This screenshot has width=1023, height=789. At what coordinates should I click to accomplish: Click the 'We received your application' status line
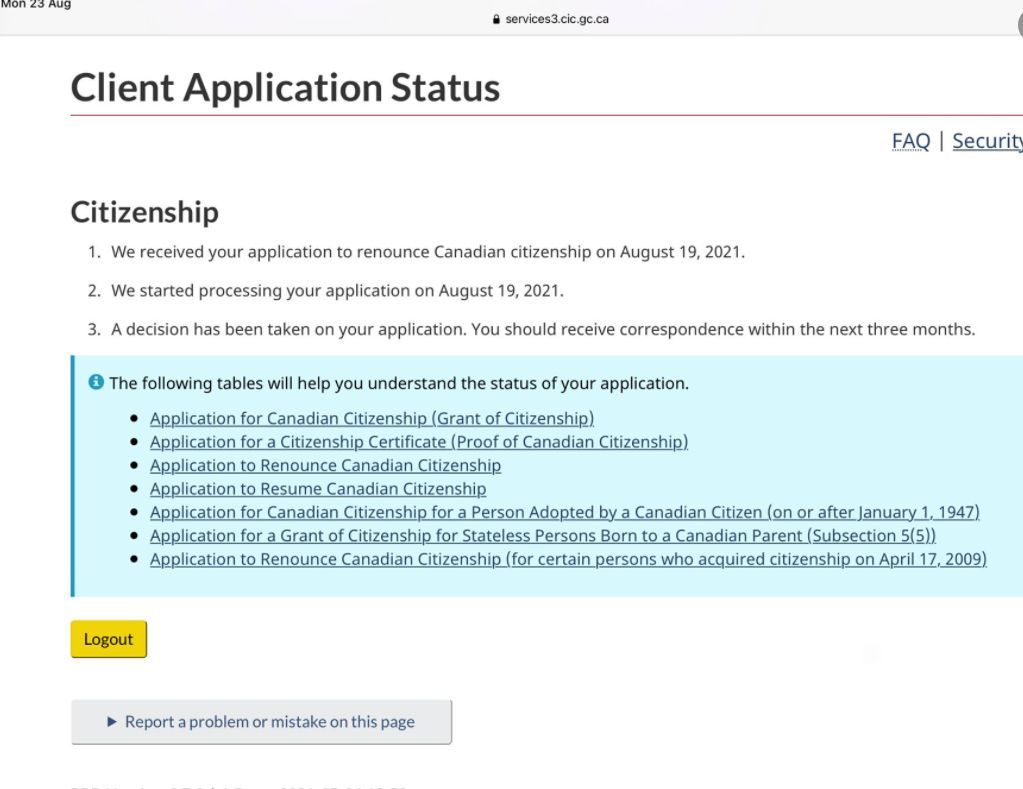pos(428,252)
